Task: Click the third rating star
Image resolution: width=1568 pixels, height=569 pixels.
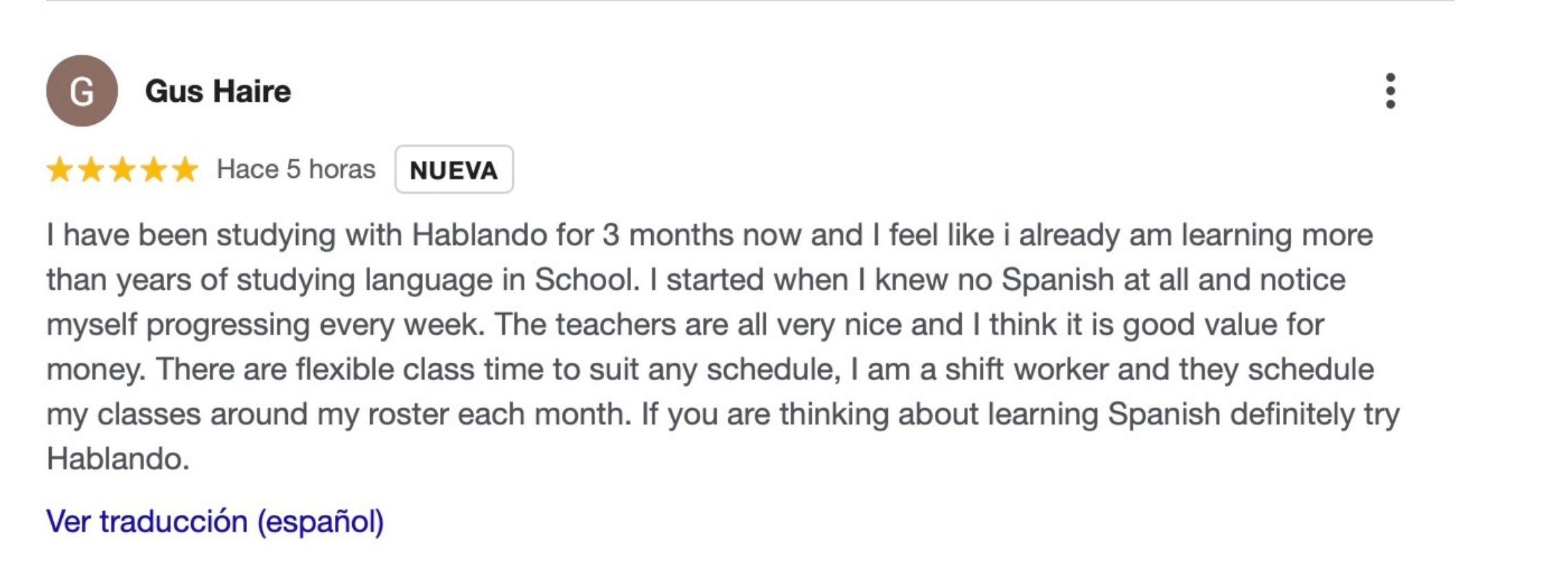Action: click(122, 170)
